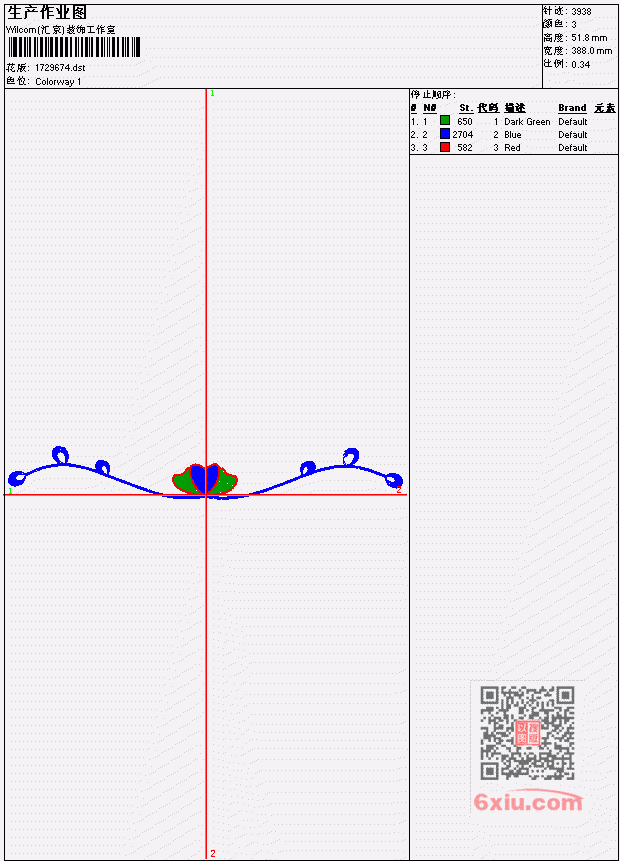This screenshot has width=620, height=861.
Task: Click 'Default' brand in Red row
Action: click(573, 148)
